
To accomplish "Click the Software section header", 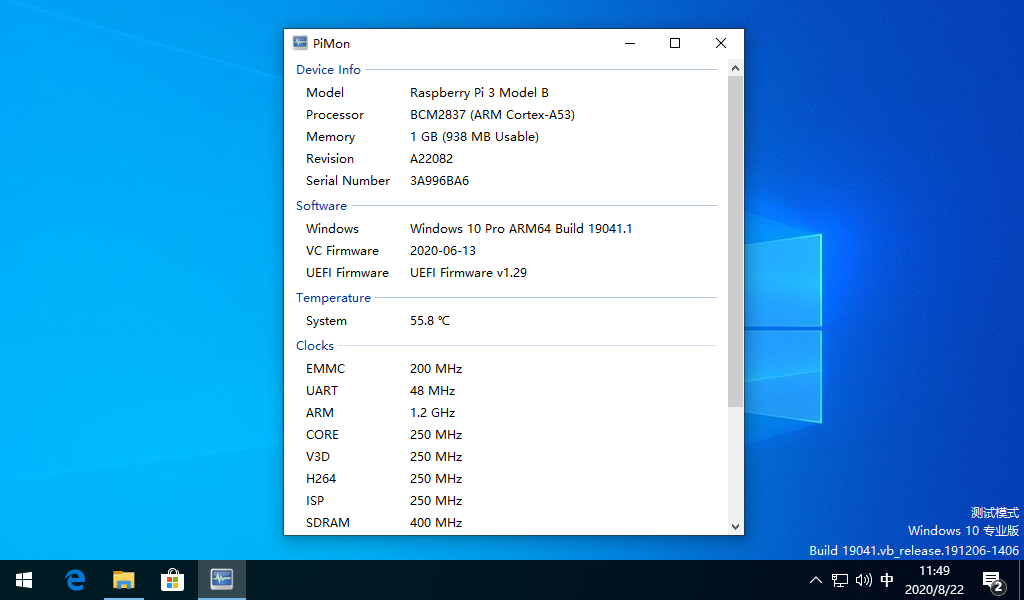I will (x=321, y=206).
